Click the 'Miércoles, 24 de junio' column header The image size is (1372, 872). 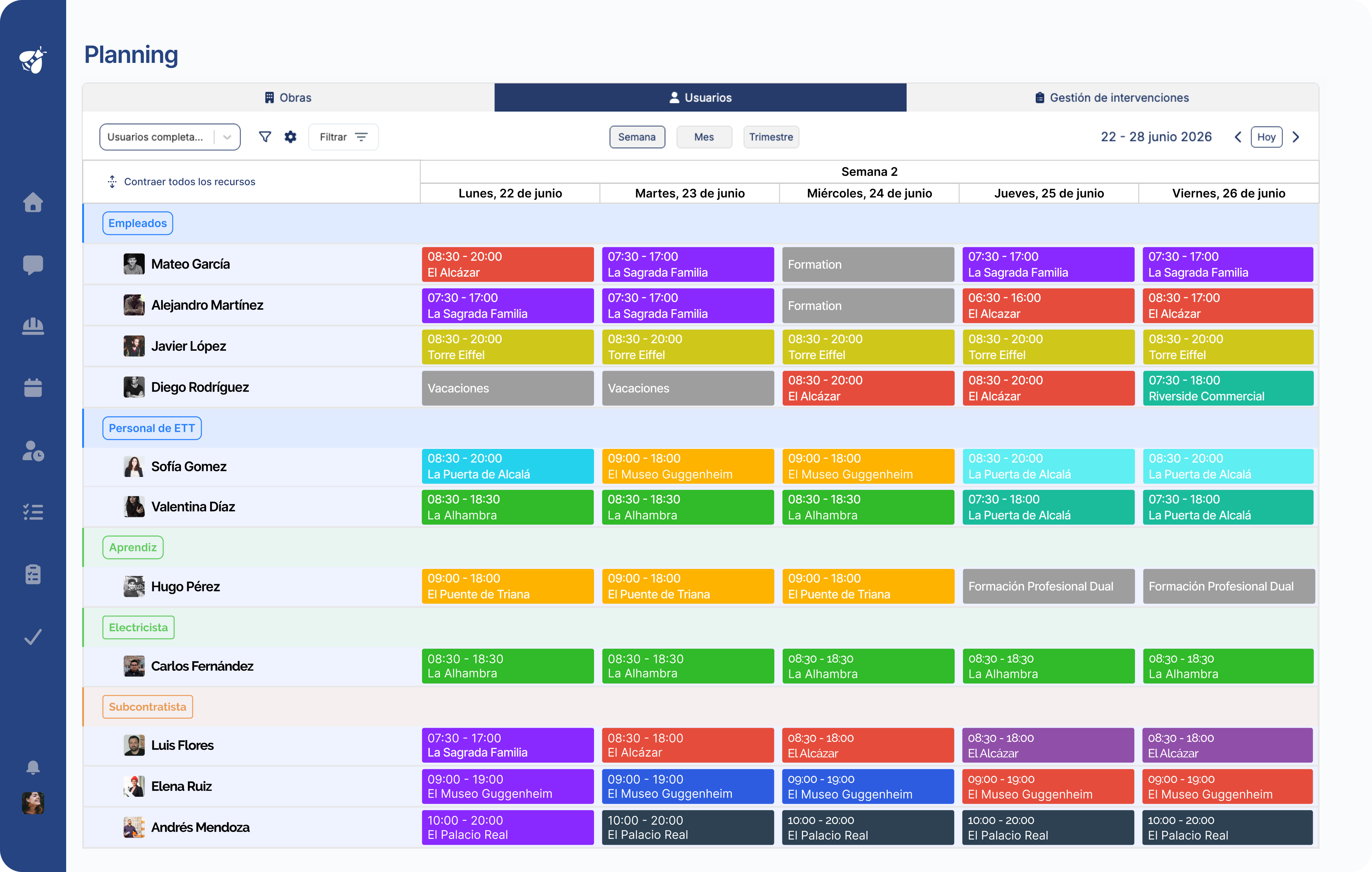(870, 193)
